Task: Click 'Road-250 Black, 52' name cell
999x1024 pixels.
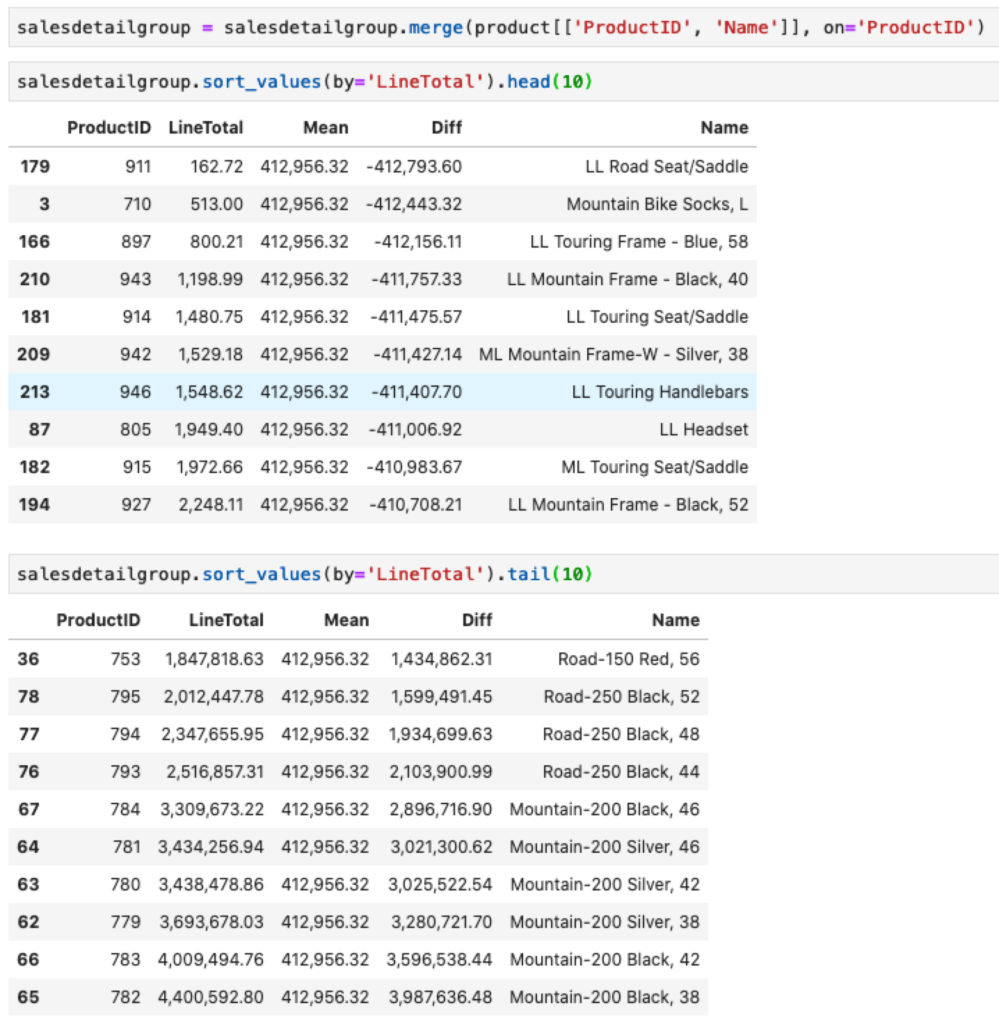Action: [622, 697]
